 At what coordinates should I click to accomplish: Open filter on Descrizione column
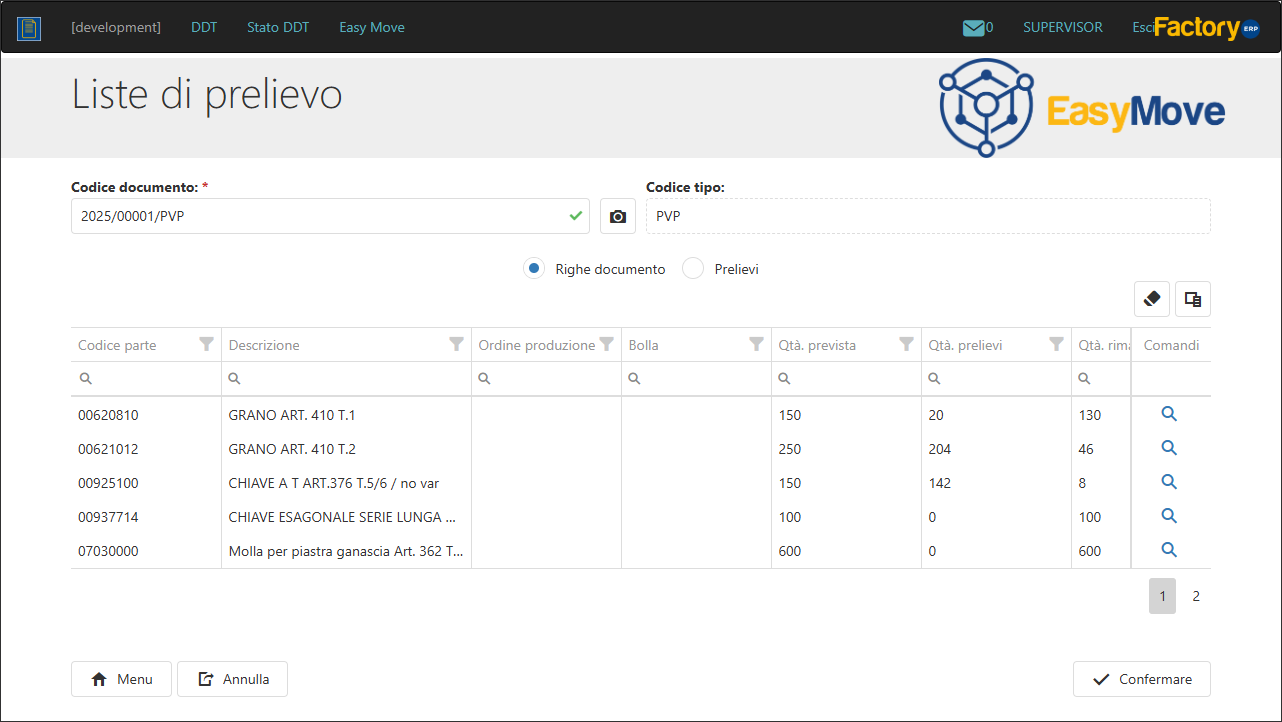(456, 344)
